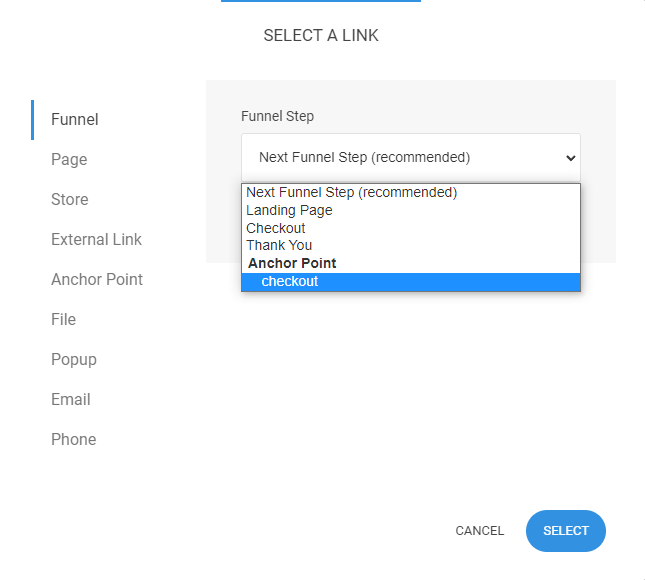Open the File link option
The image size is (645, 580).
pos(63,319)
